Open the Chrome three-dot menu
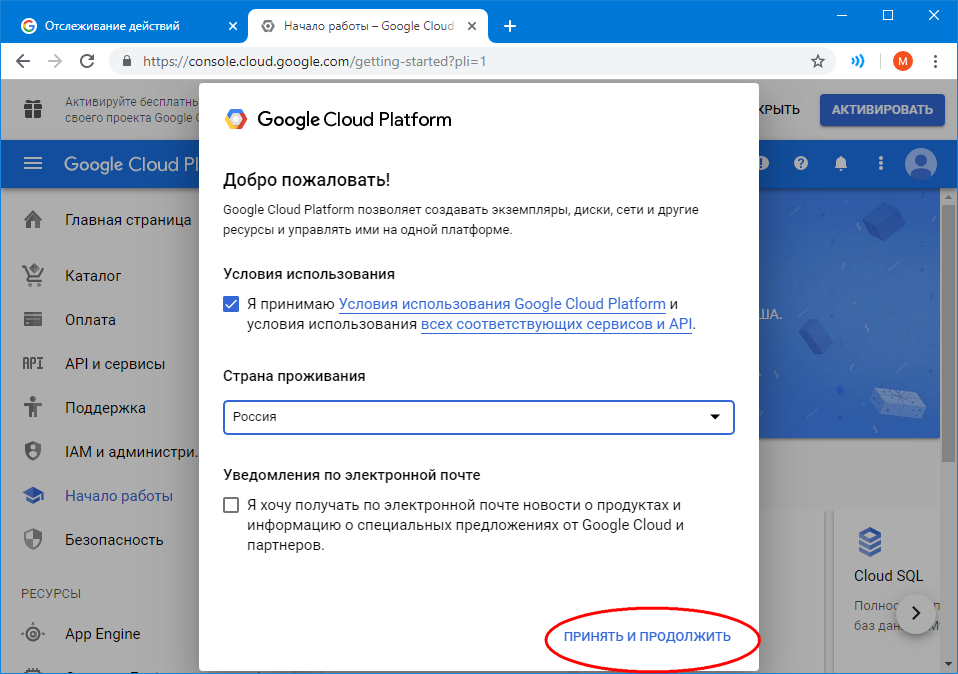Image resolution: width=958 pixels, height=674 pixels. [935, 61]
